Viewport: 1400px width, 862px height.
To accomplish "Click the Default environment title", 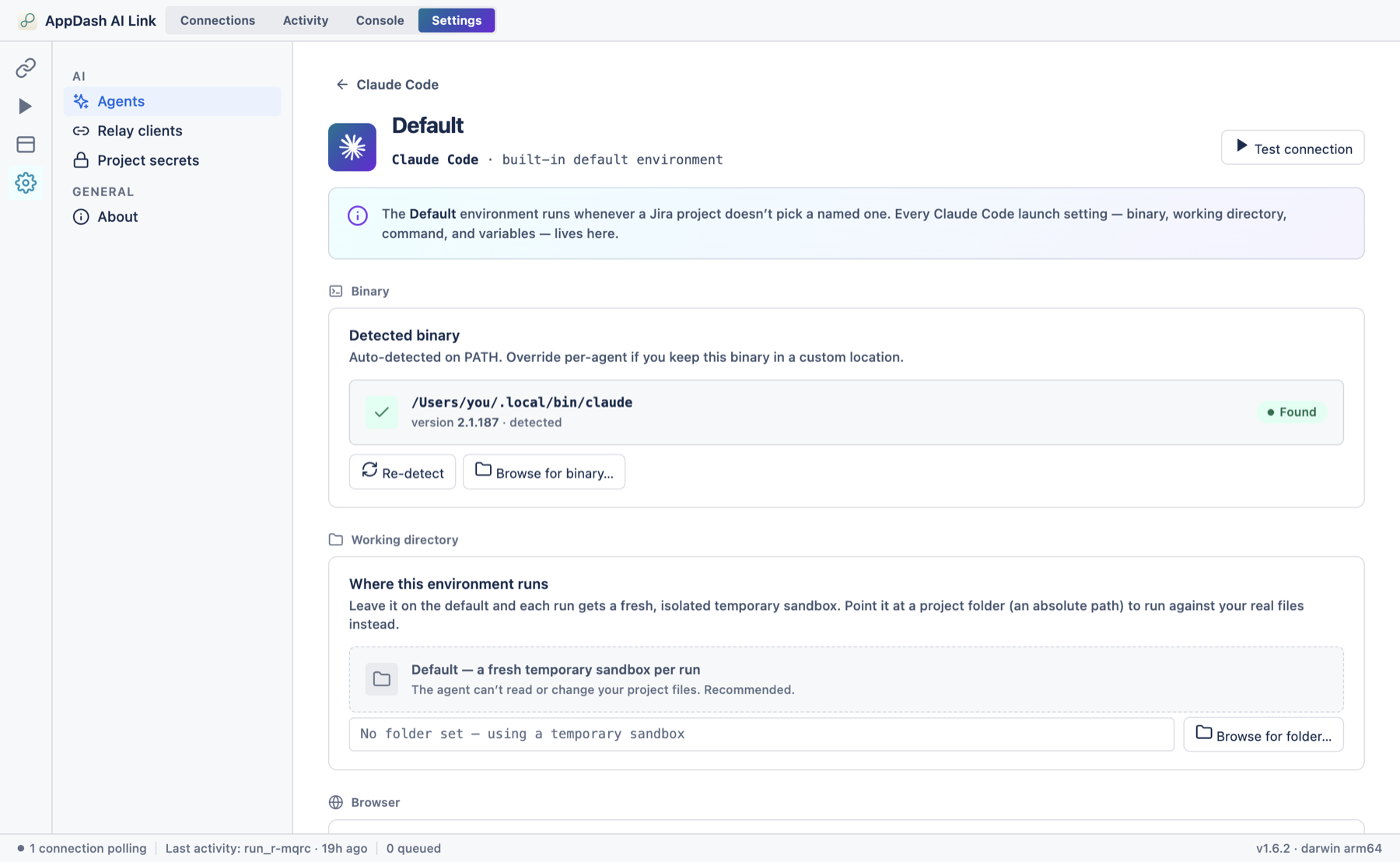I will (x=428, y=125).
